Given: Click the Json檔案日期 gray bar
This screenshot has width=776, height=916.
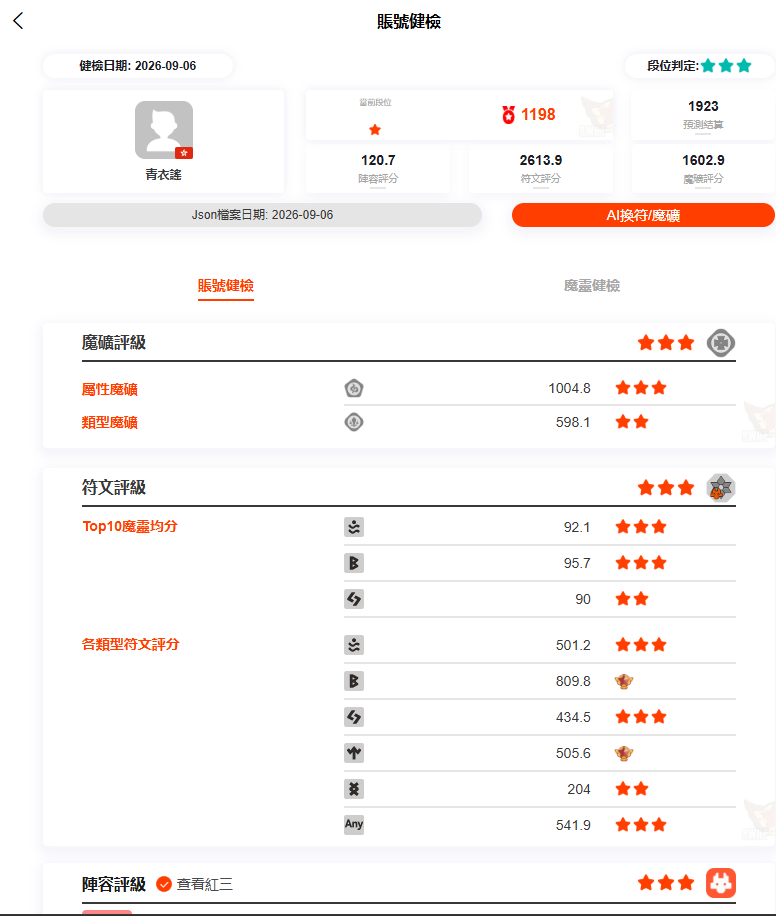Looking at the screenshot, I should [x=262, y=215].
